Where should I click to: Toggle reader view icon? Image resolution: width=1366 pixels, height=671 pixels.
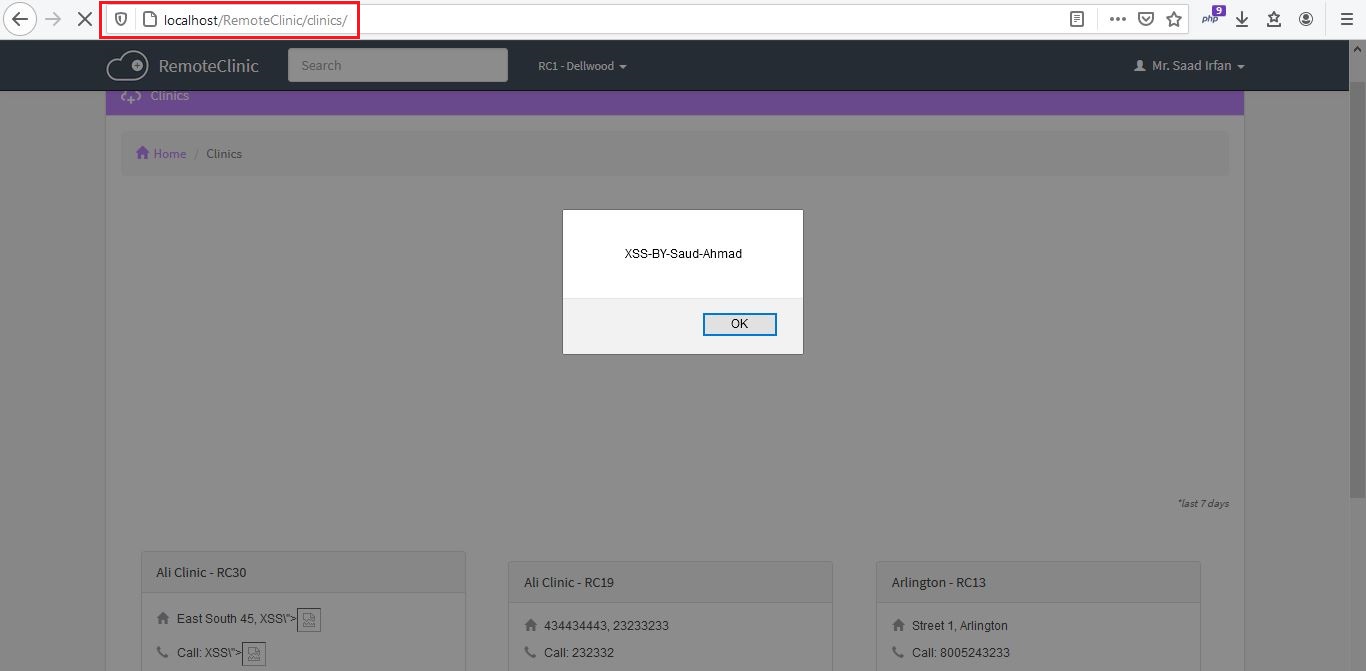pyautogui.click(x=1077, y=19)
